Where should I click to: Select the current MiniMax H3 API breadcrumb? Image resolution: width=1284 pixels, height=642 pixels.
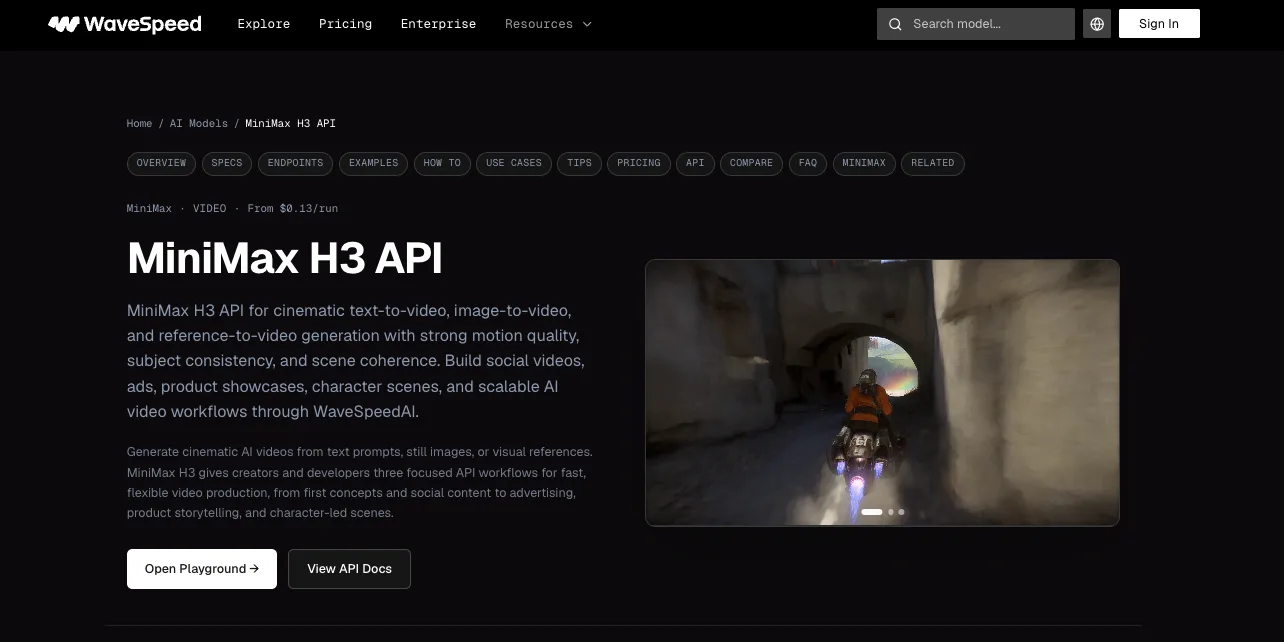[x=290, y=123]
